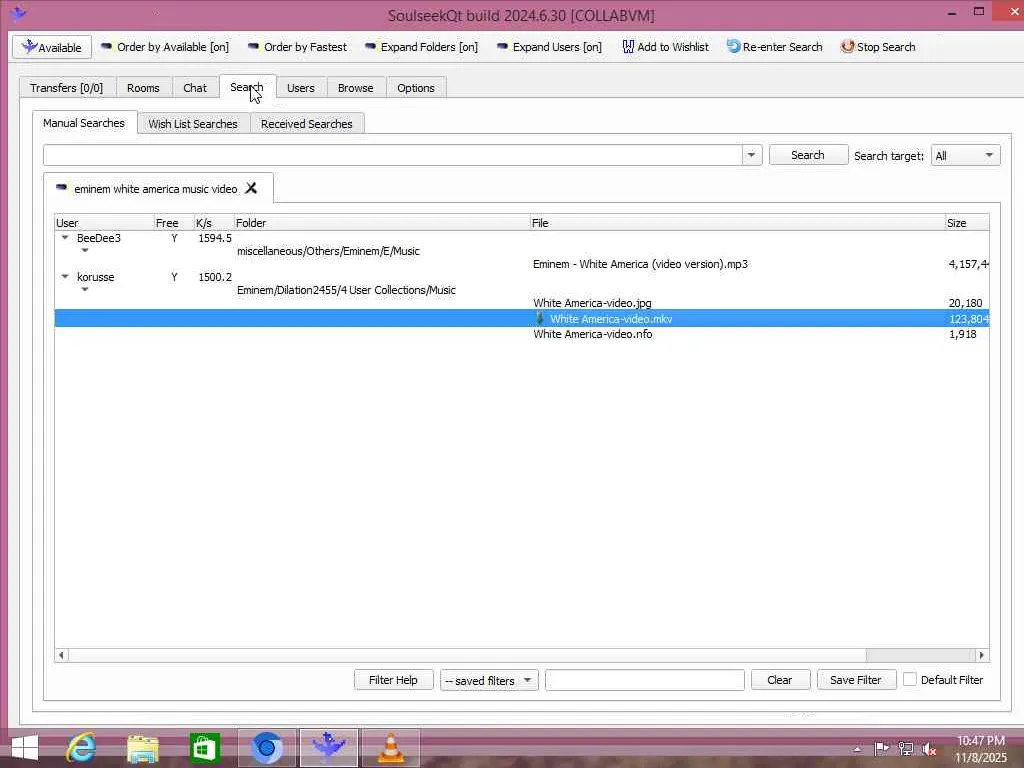Open the Windows Start button
Image resolution: width=1024 pixels, height=768 pixels.
coord(25,748)
